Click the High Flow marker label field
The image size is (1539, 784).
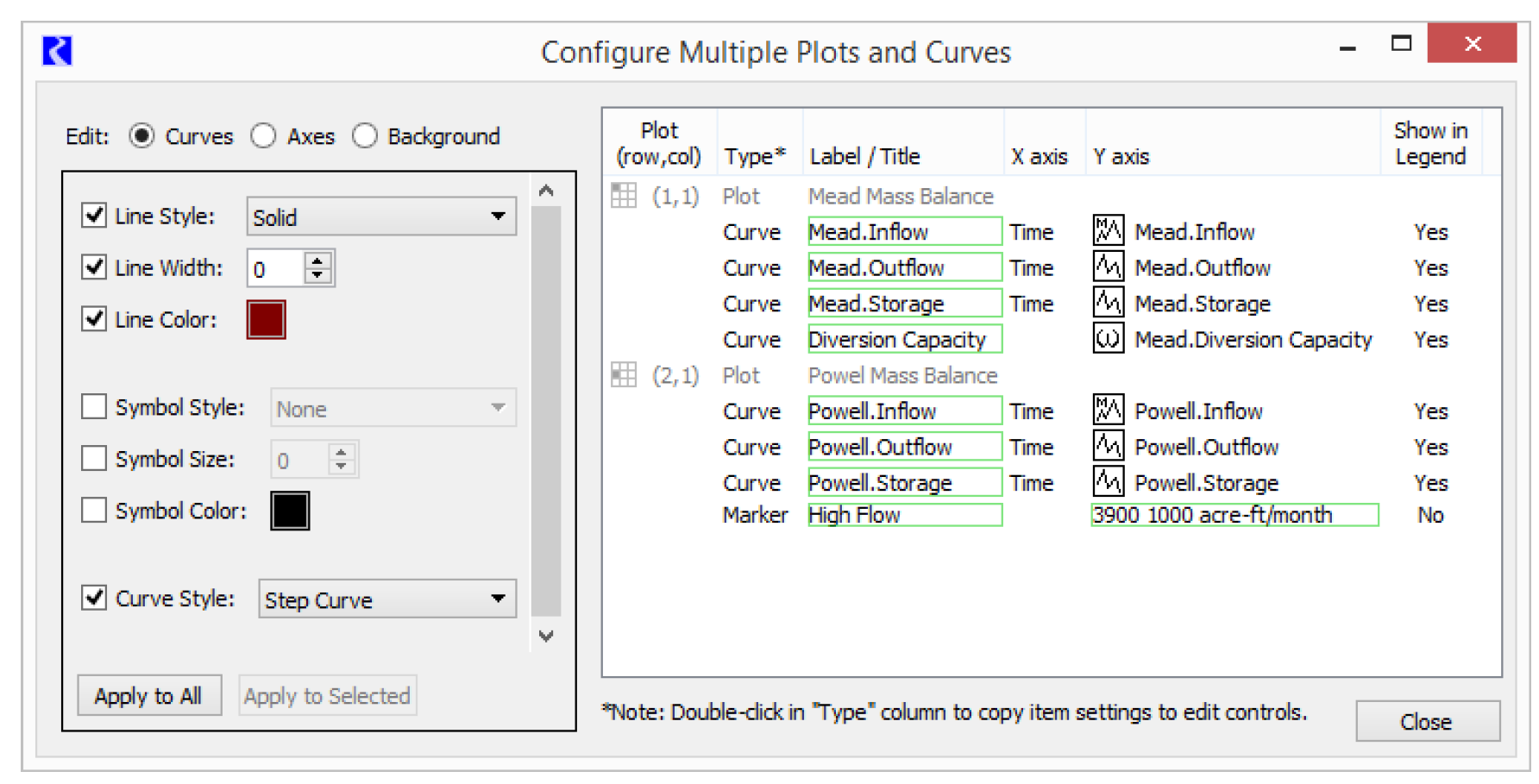pyautogui.click(x=904, y=515)
